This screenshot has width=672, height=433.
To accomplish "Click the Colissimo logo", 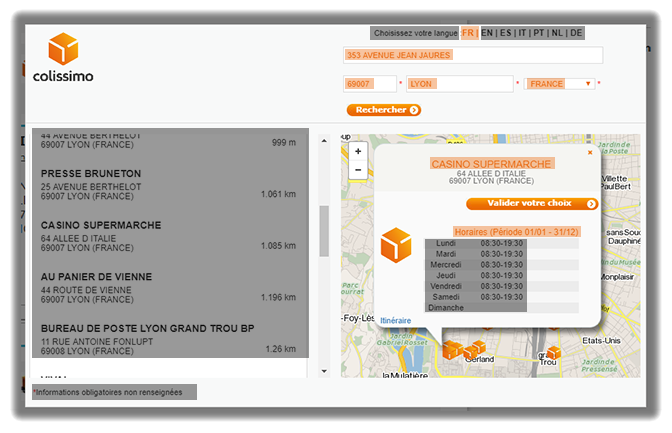I will point(63,58).
